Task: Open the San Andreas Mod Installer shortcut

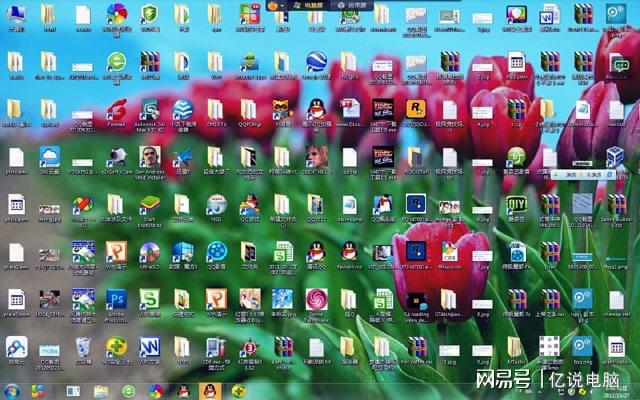Action: (x=149, y=157)
